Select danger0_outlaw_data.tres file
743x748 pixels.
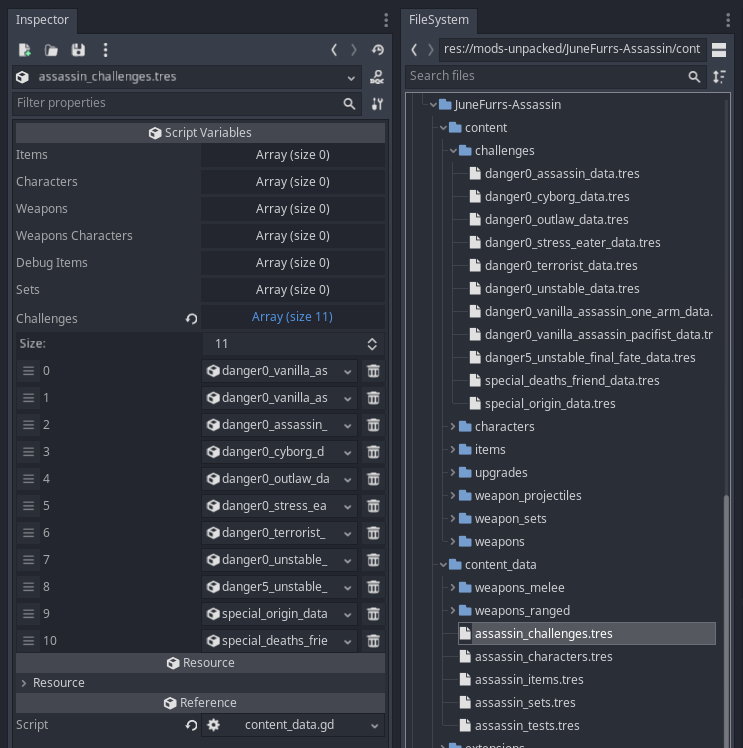click(557, 220)
